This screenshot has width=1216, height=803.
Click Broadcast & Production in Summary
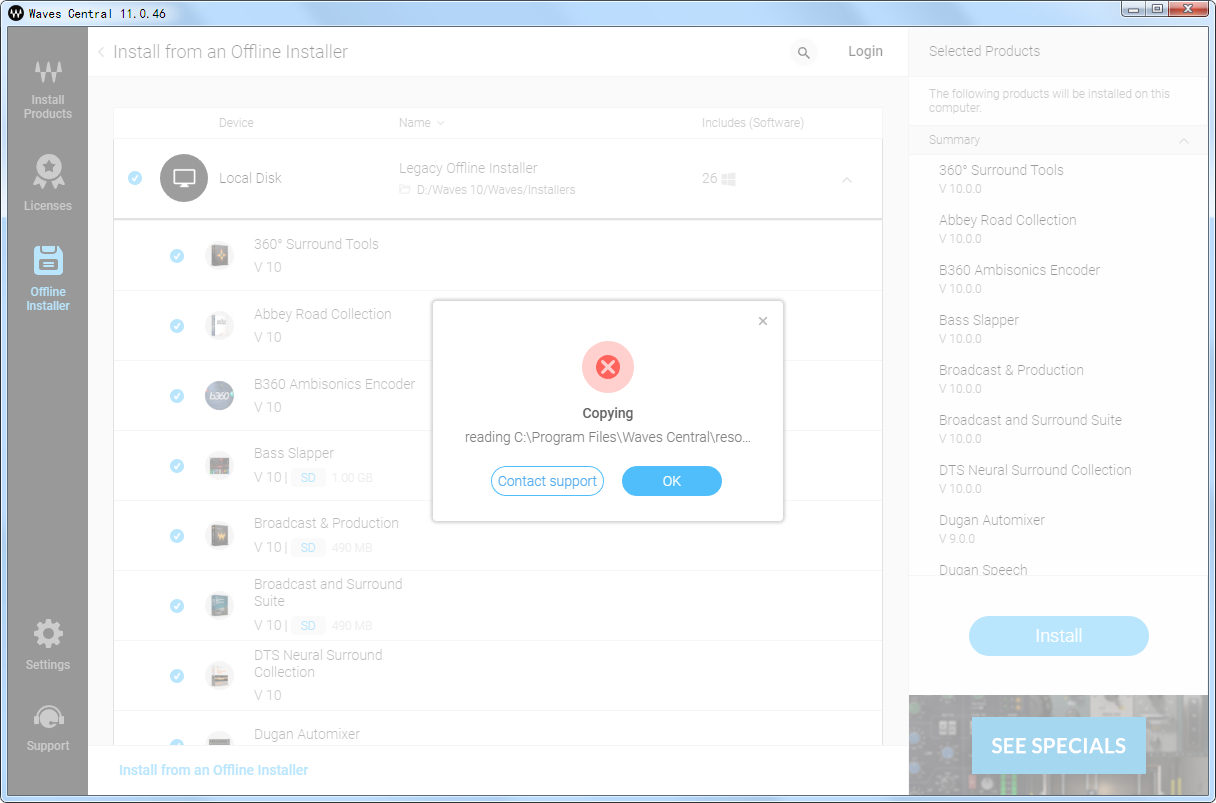[x=1011, y=370]
